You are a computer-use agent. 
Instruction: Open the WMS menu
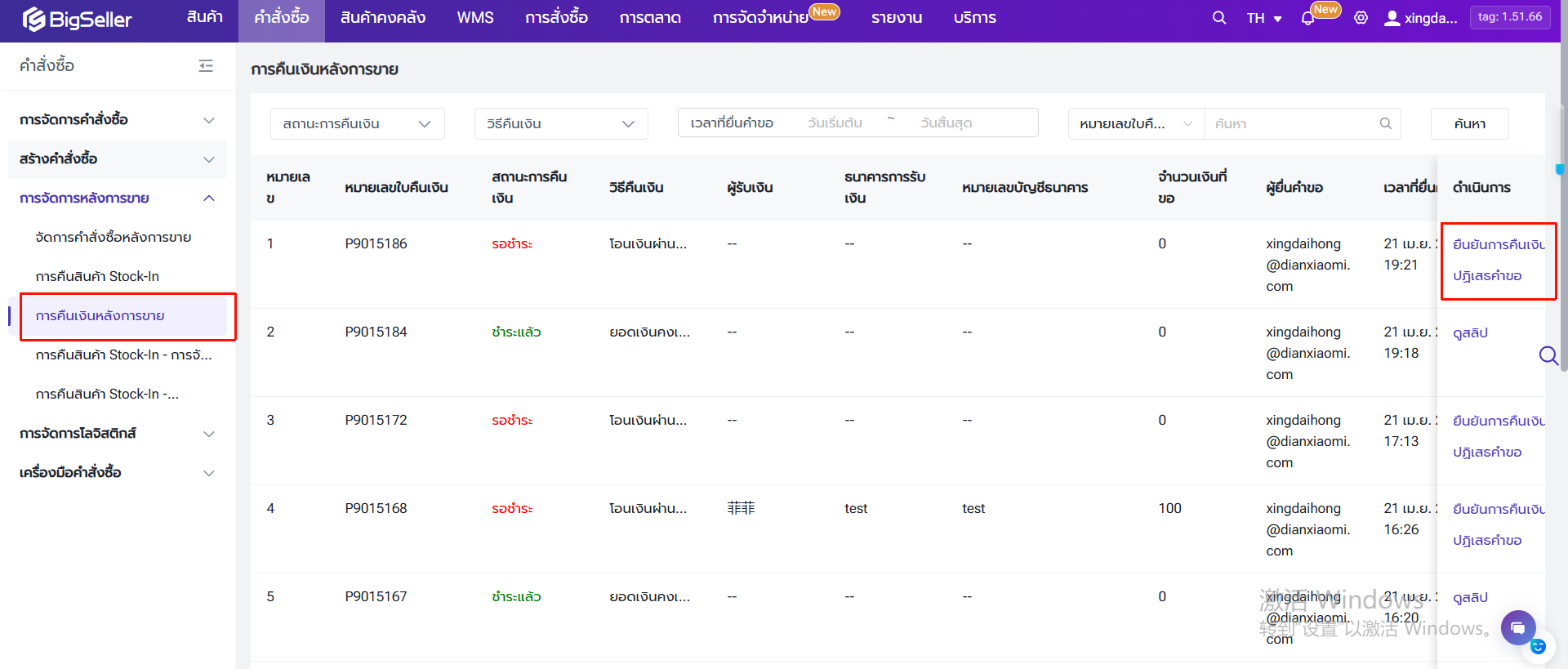pyautogui.click(x=474, y=18)
